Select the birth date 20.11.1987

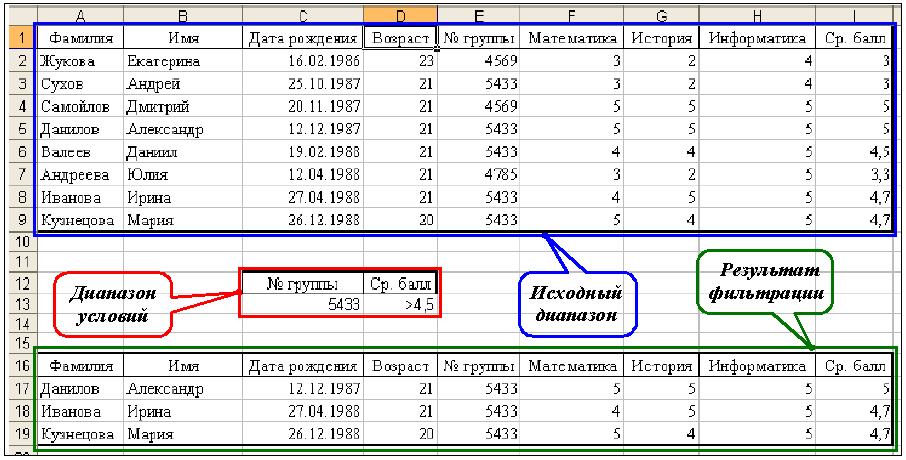coord(303,106)
